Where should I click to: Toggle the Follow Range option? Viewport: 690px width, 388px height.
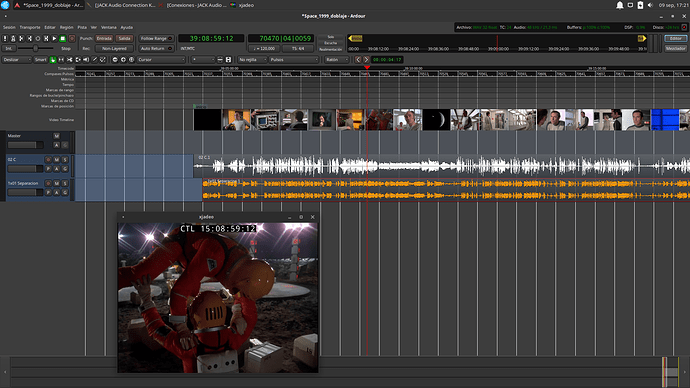156,39
